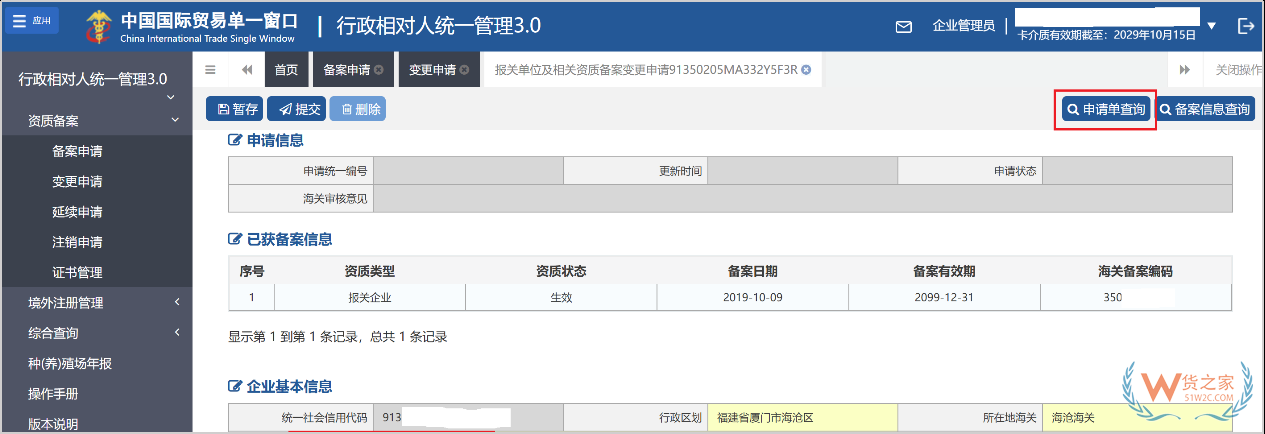
Task: Switch to the 首页 tab
Action: [286, 70]
